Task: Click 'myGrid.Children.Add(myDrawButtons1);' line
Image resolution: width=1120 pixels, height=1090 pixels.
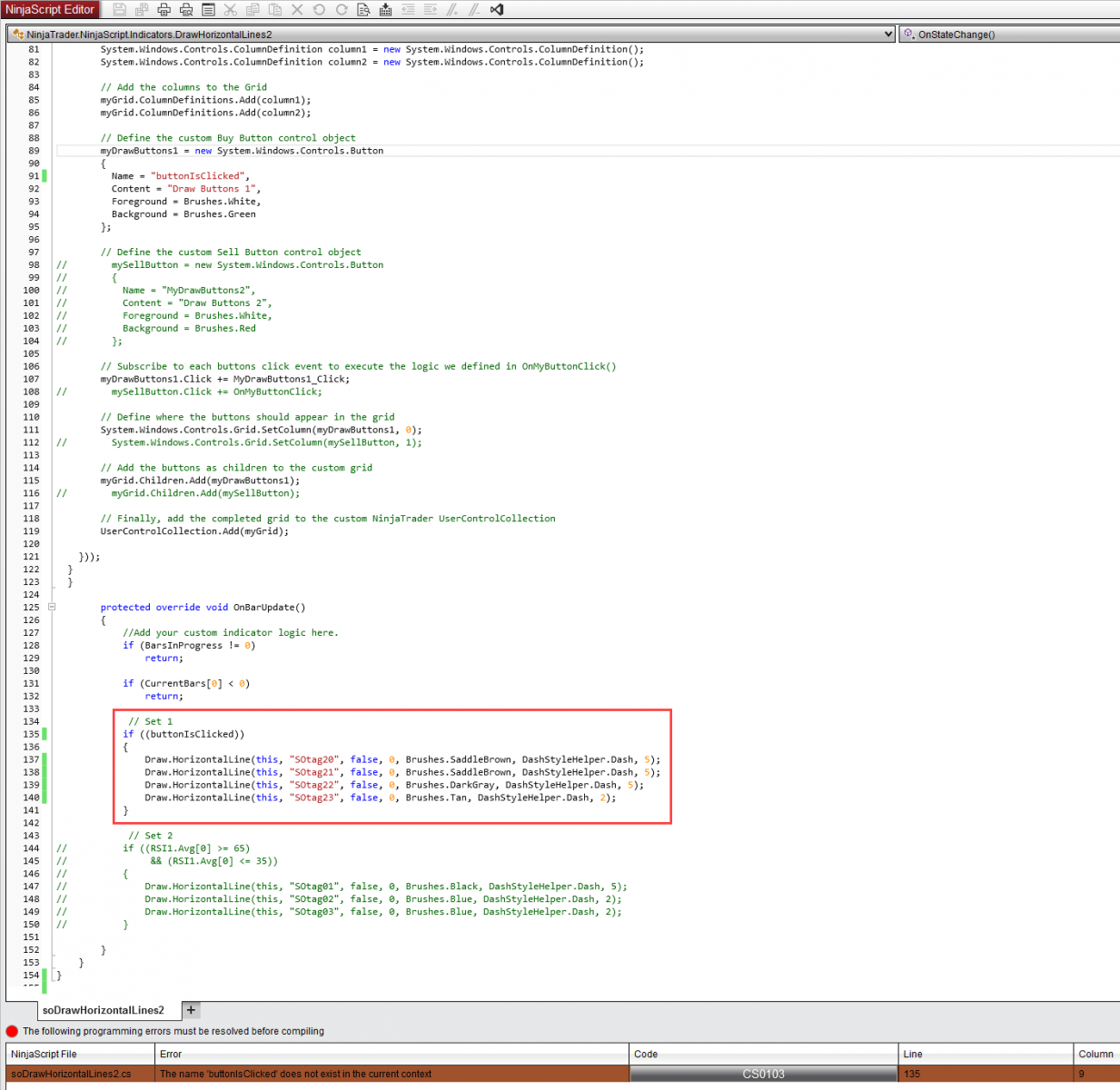Action: (x=200, y=481)
